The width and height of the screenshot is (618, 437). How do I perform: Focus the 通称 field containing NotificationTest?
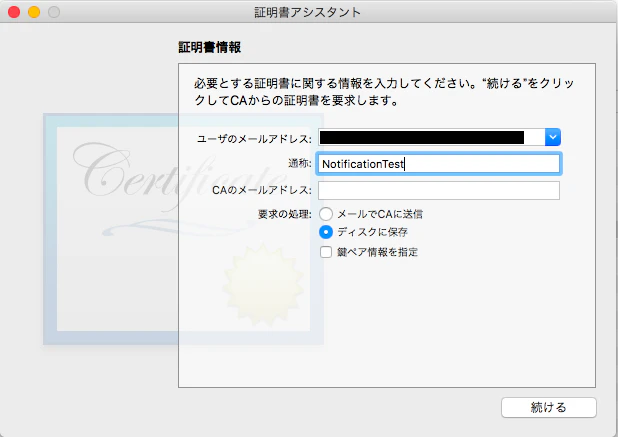tap(439, 164)
